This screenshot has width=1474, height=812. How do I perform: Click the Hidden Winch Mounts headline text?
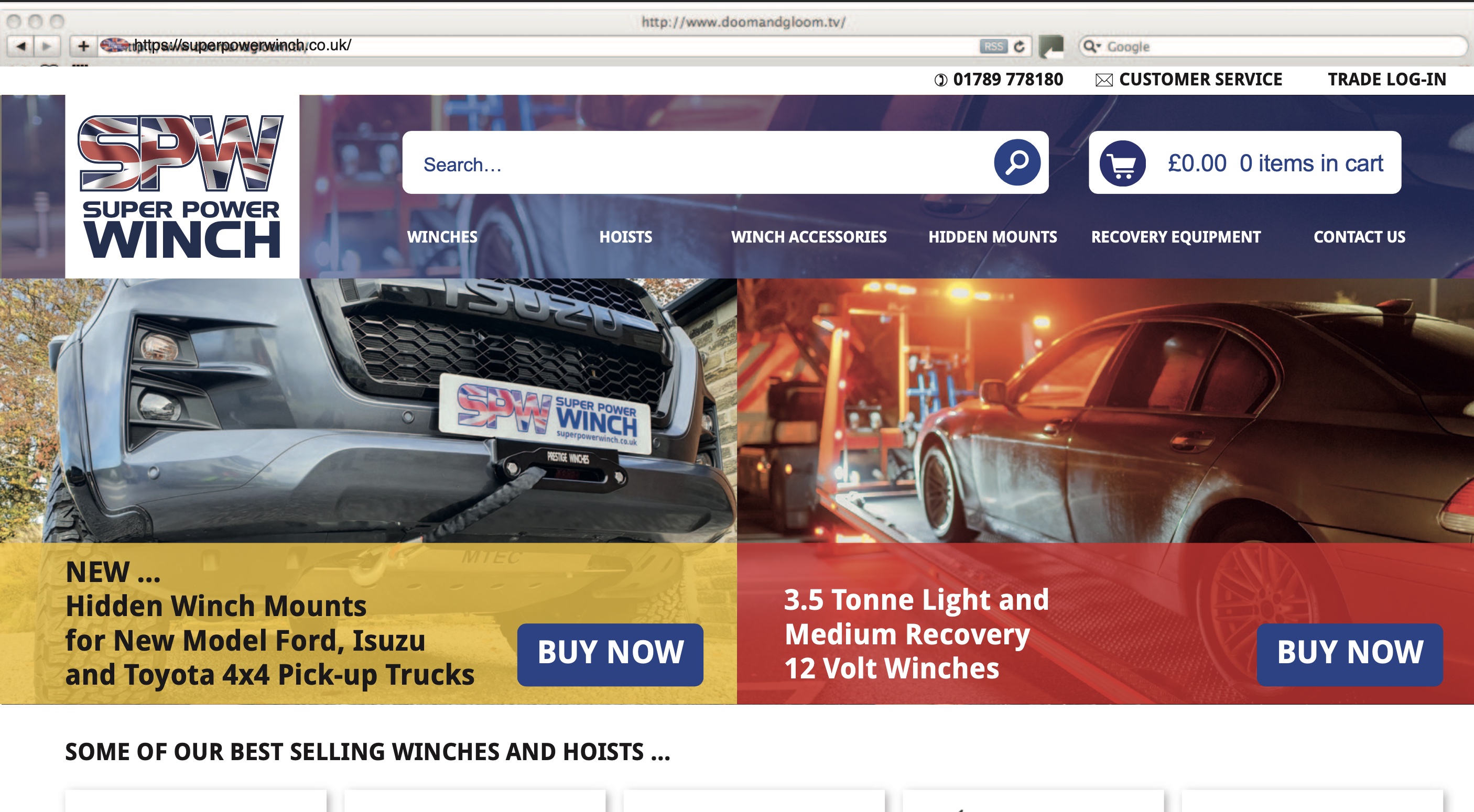(x=269, y=623)
